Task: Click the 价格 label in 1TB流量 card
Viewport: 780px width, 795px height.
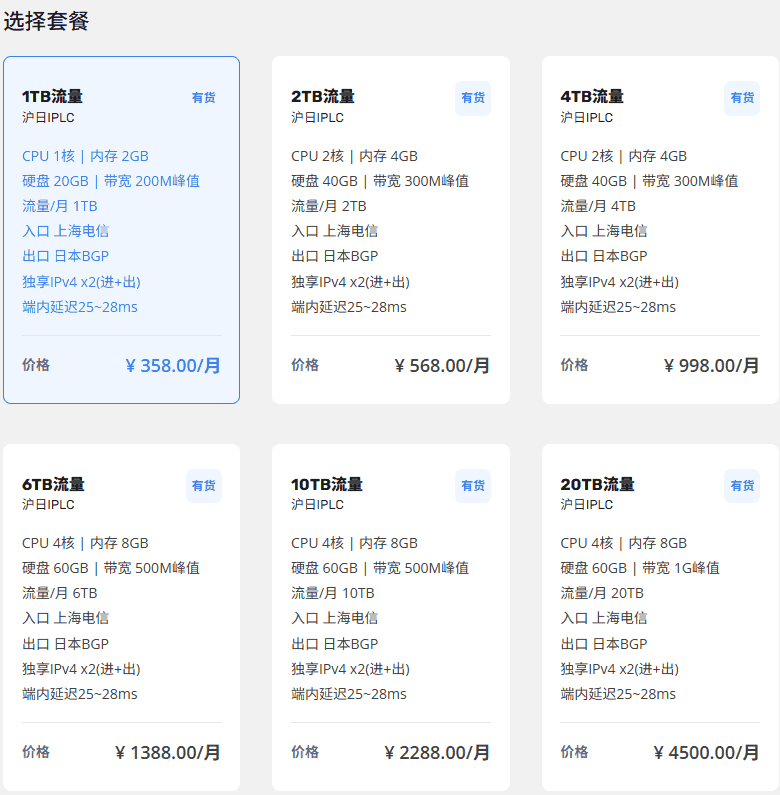Action: [36, 365]
